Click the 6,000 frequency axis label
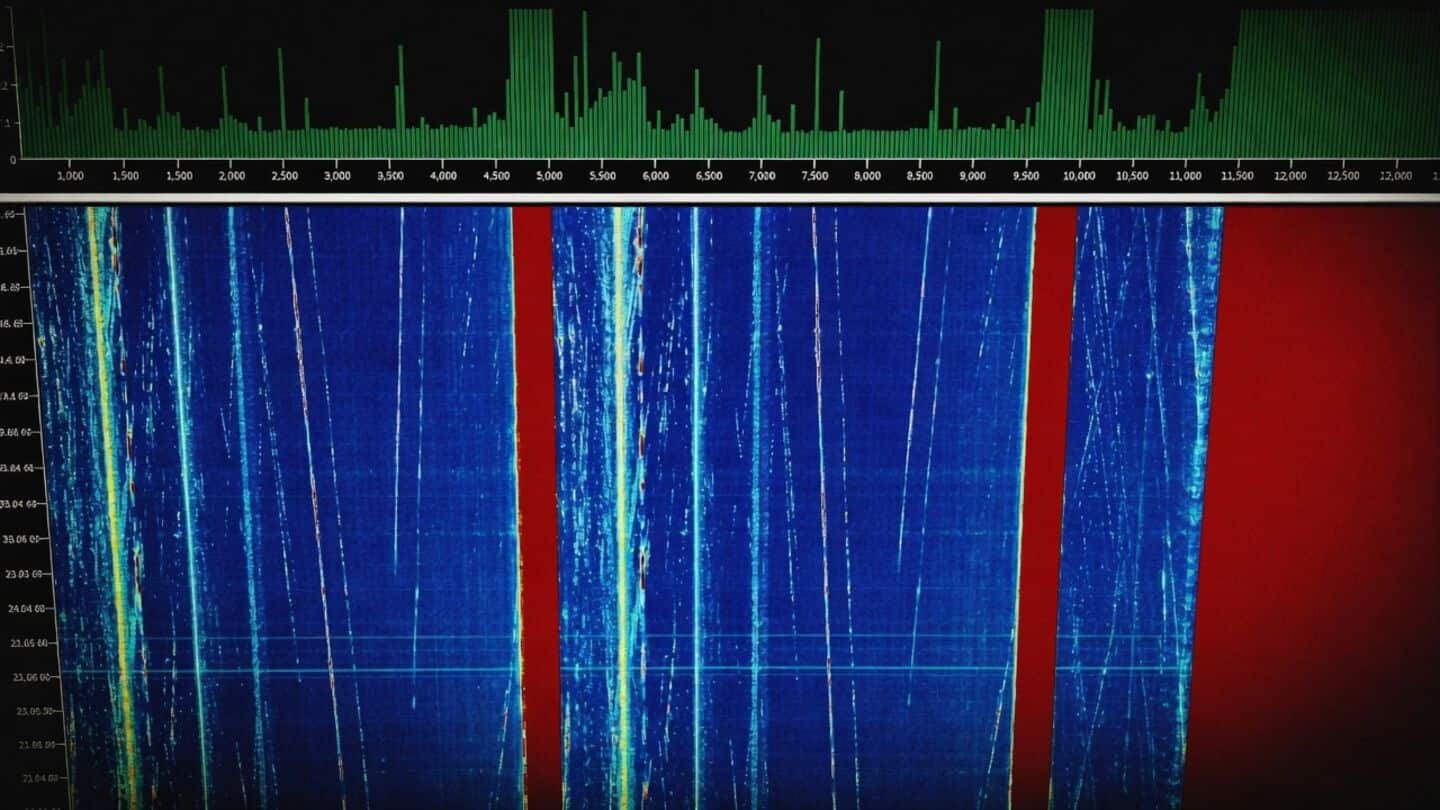 pos(655,176)
